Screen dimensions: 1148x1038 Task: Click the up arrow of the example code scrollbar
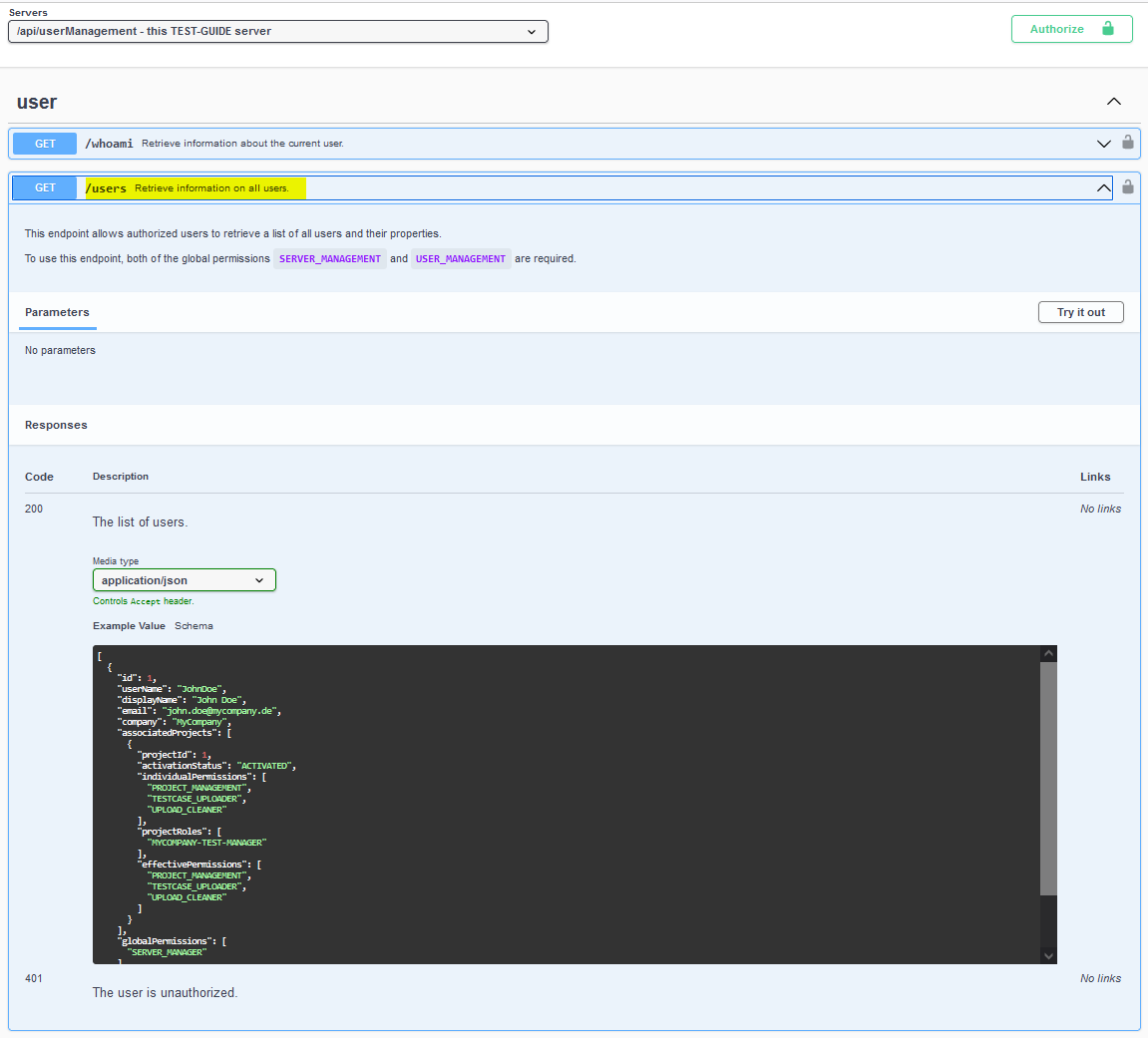(1048, 654)
